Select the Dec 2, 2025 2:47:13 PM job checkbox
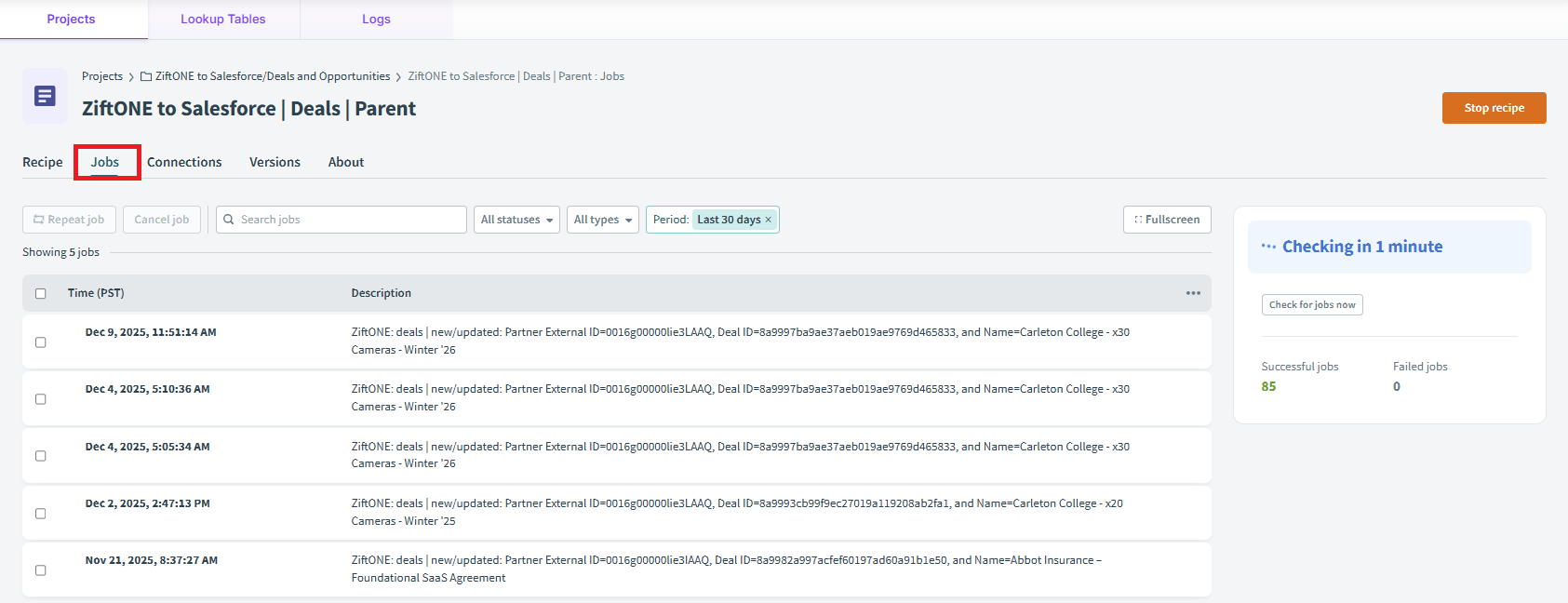This screenshot has width=1568, height=603. (40, 513)
